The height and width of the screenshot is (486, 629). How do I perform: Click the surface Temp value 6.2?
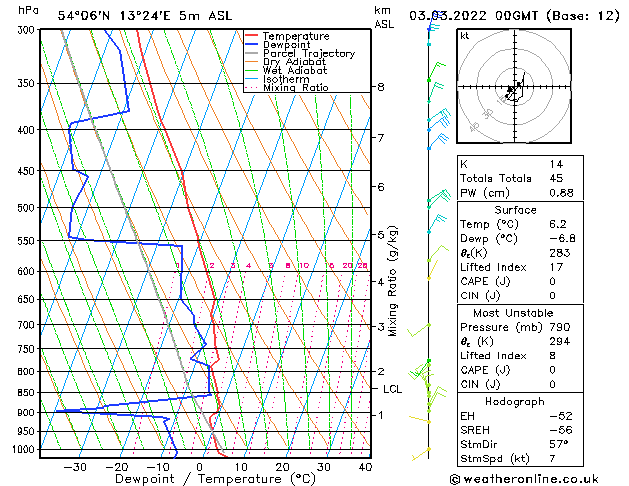[558, 224]
